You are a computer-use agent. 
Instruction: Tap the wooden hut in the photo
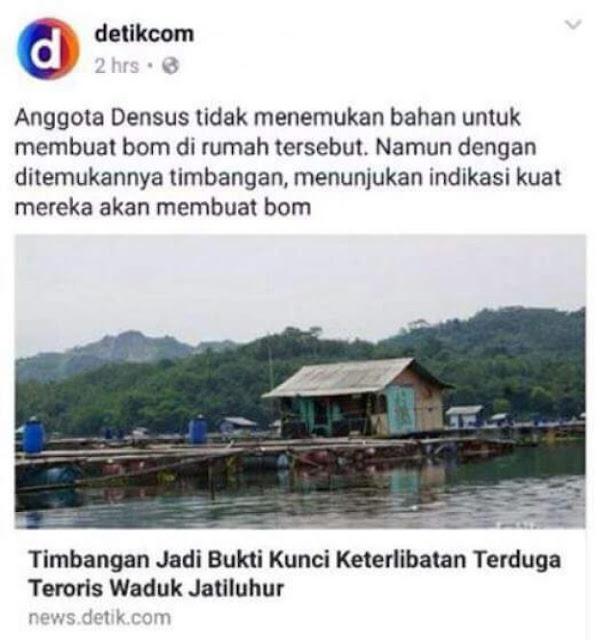[x=358, y=397]
